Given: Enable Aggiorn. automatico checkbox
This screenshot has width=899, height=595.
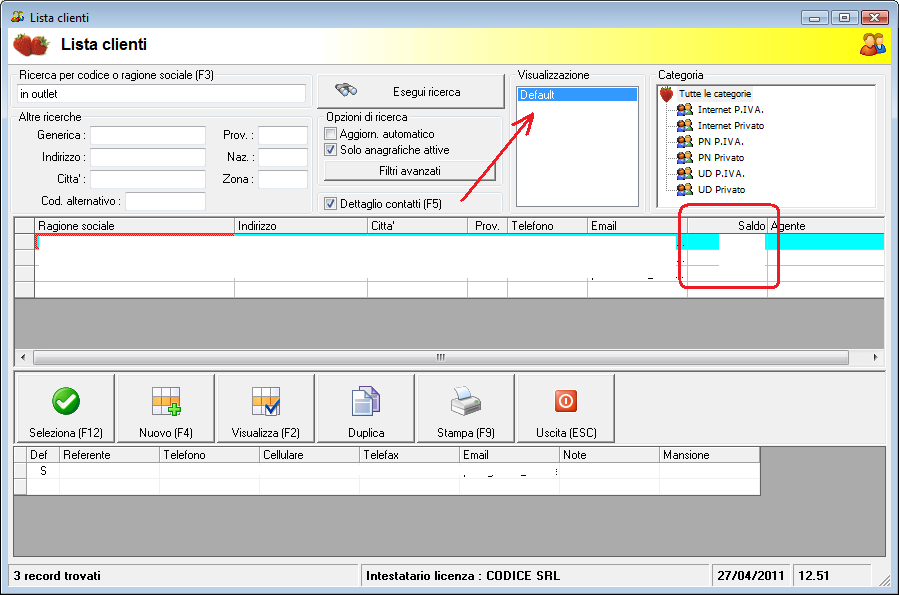Looking at the screenshot, I should (x=330, y=134).
